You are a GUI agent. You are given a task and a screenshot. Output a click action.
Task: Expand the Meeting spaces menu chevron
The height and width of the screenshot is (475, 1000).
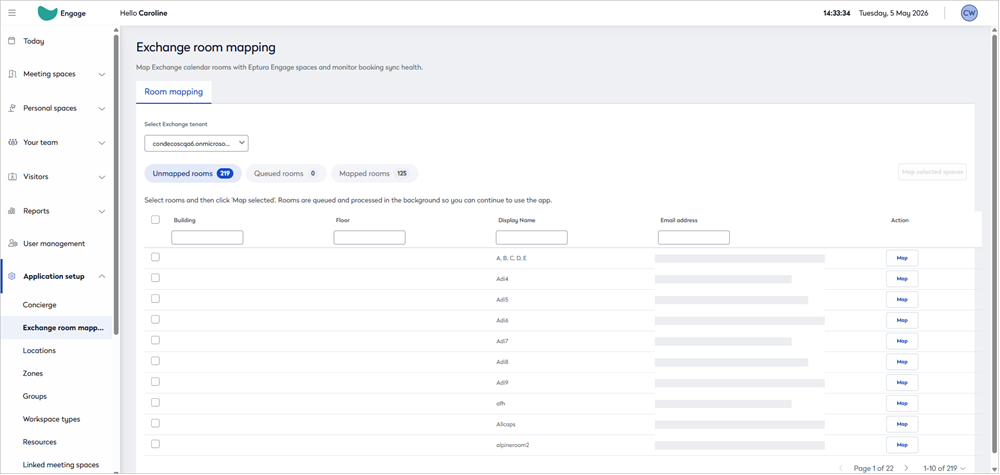[102, 75]
